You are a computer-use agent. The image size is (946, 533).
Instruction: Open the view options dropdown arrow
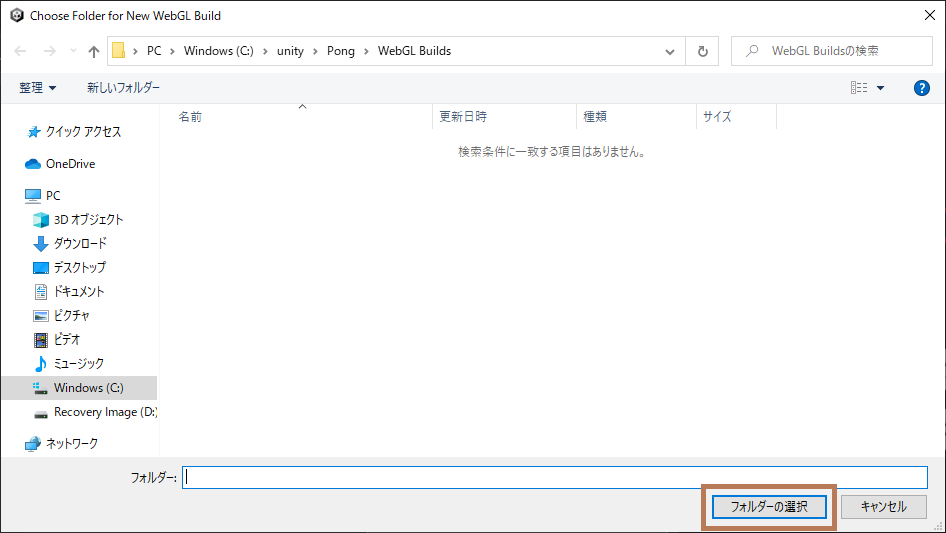click(880, 88)
